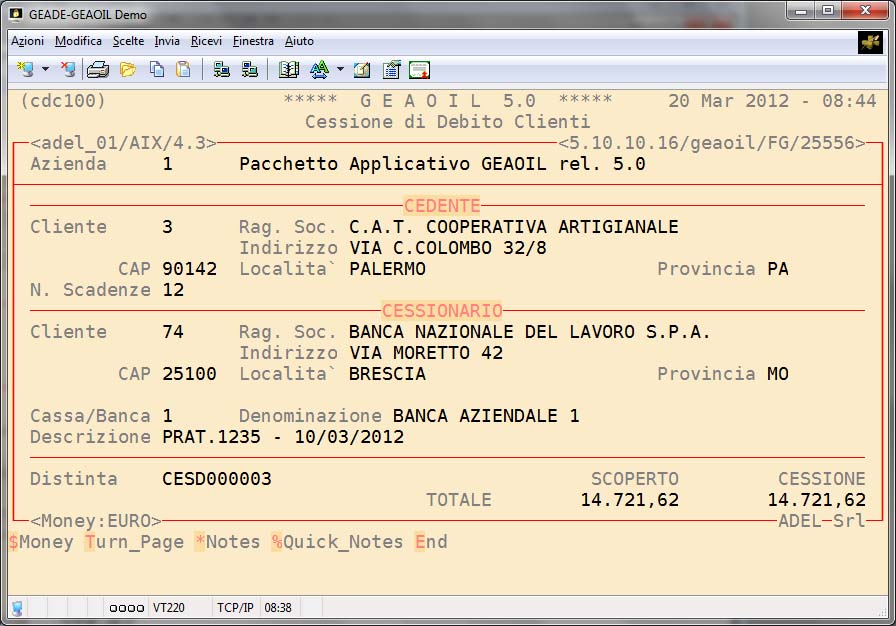Image resolution: width=896 pixels, height=626 pixels.
Task: Click the disconnect session icon
Action: tap(68, 69)
